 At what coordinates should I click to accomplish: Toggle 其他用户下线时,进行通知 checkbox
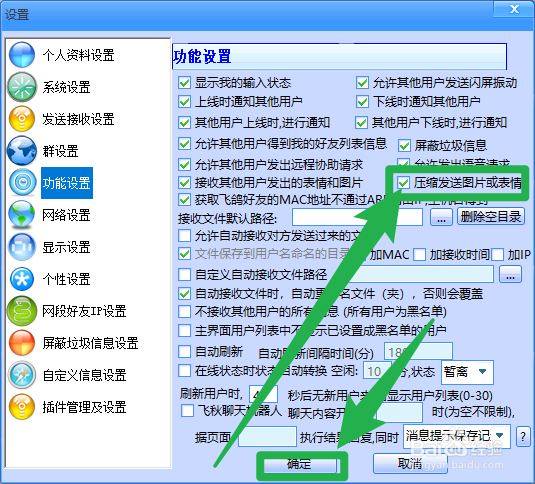tap(361, 122)
